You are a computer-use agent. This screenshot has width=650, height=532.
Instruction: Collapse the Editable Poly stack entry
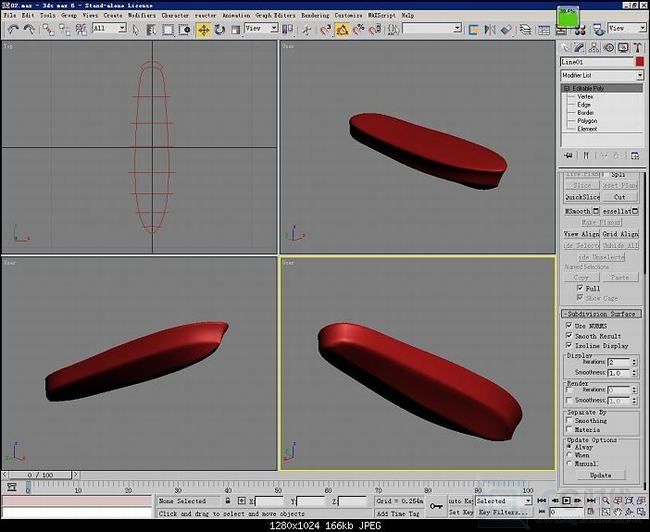(x=566, y=88)
